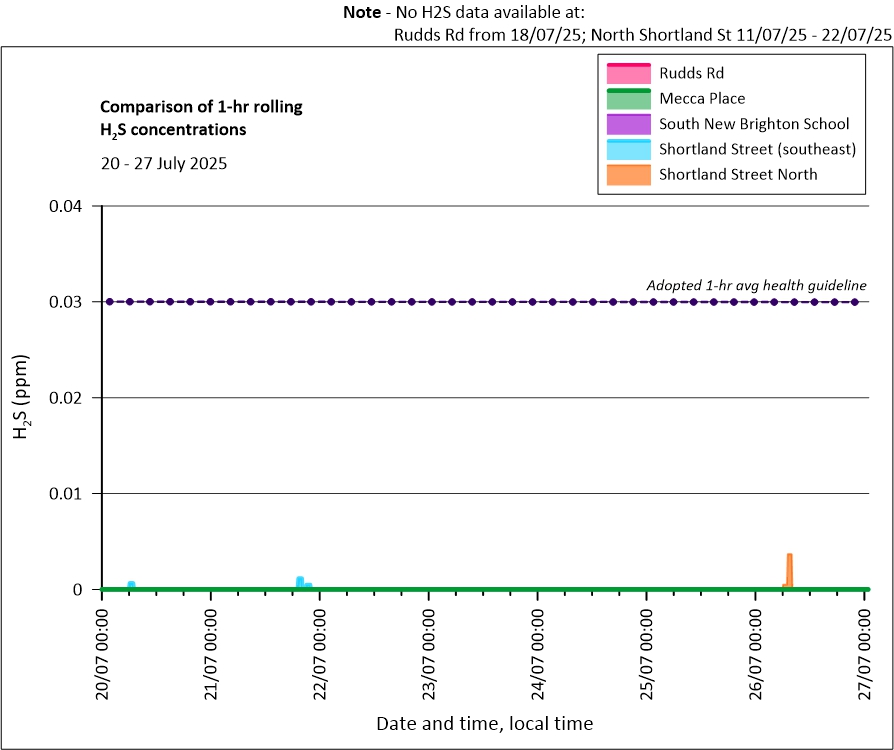The image size is (894, 750).
Task: Select the 0.04 y-axis value label
Action: (x=69, y=206)
